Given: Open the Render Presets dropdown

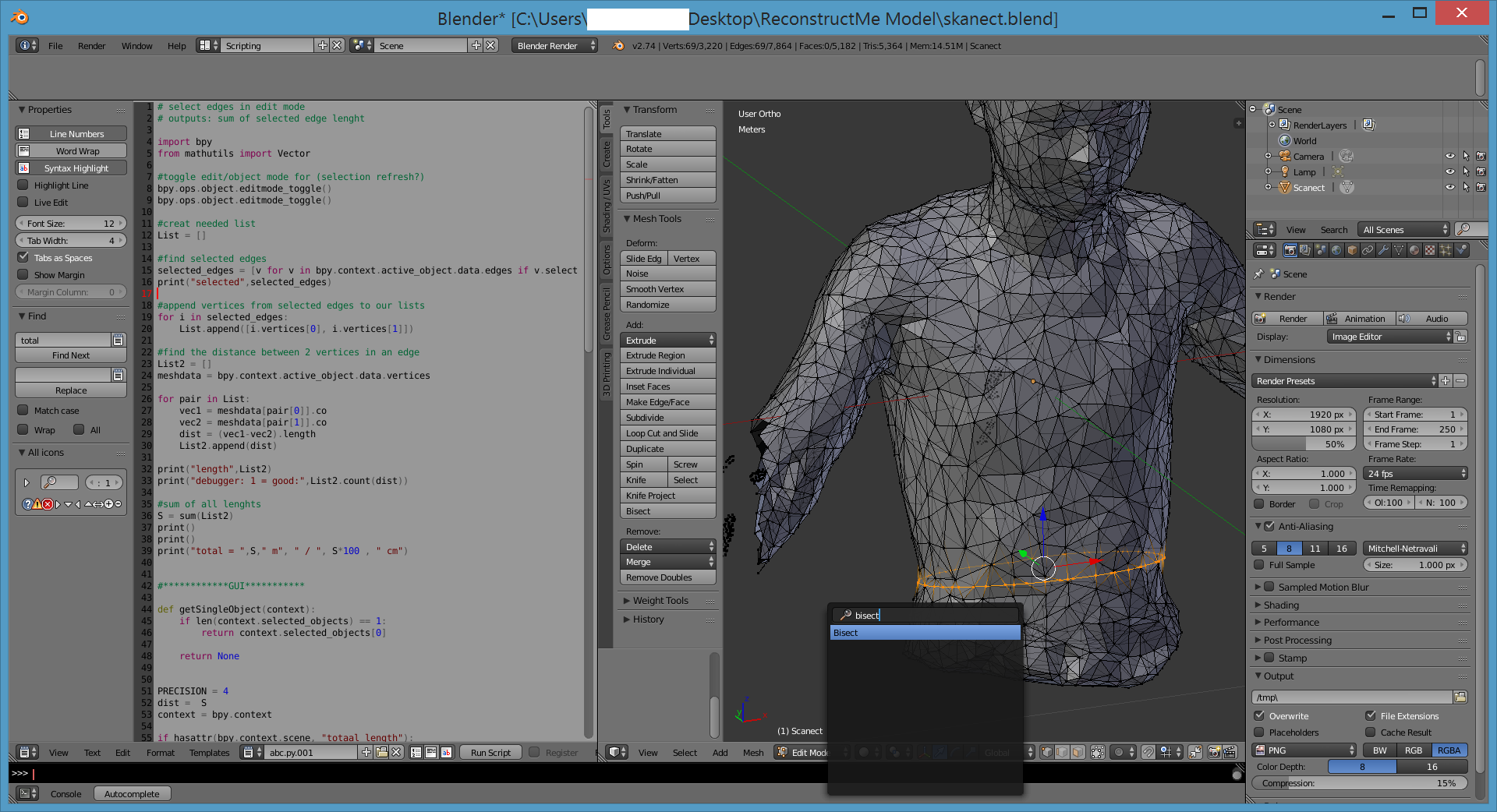Looking at the screenshot, I should 1345,380.
